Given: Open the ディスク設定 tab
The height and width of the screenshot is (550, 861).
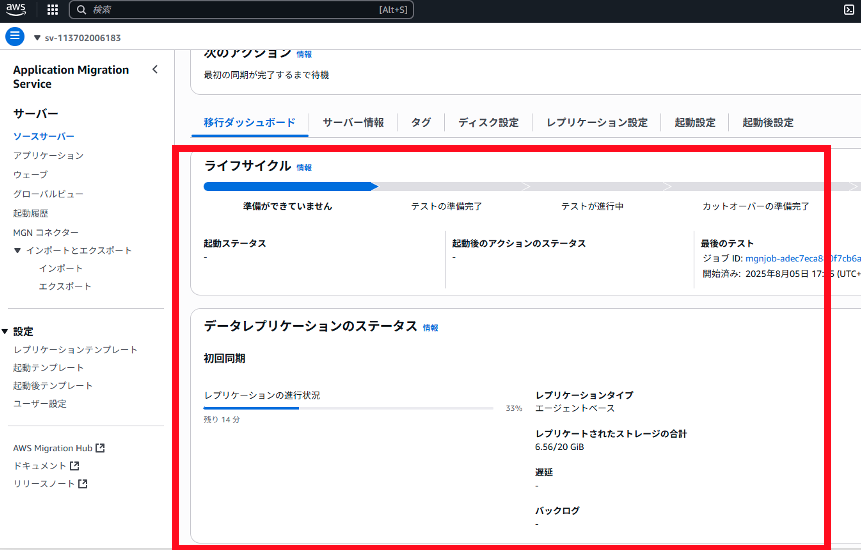Looking at the screenshot, I should pos(489,122).
